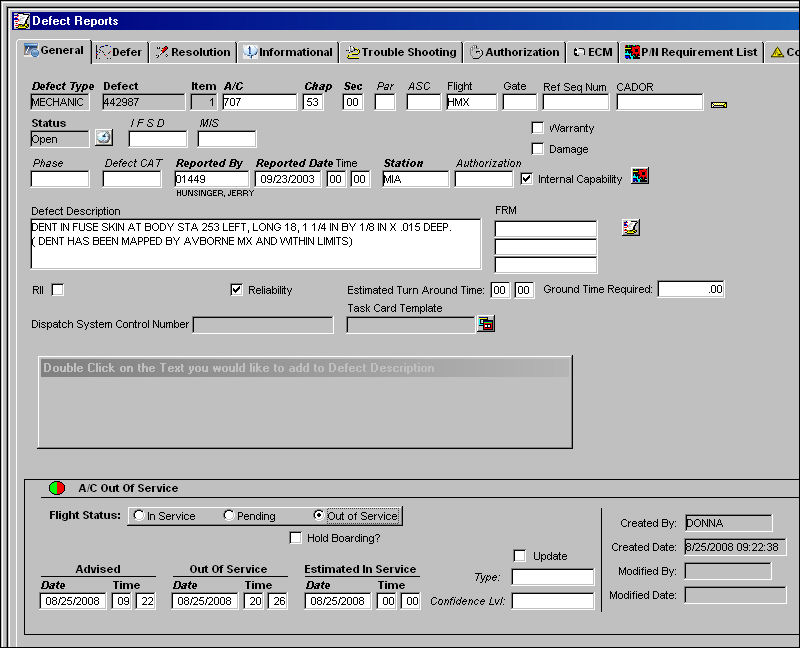Click the yellow icon next to CADOR field
Screen dimensions: 800x648
[x=719, y=105]
